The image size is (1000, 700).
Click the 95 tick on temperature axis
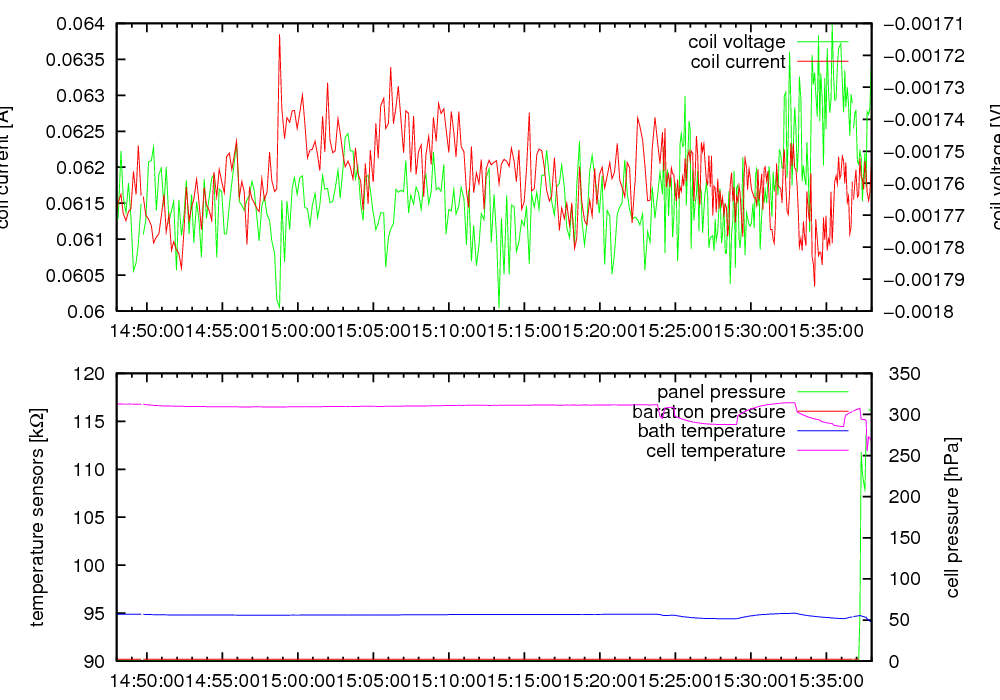pos(95,613)
